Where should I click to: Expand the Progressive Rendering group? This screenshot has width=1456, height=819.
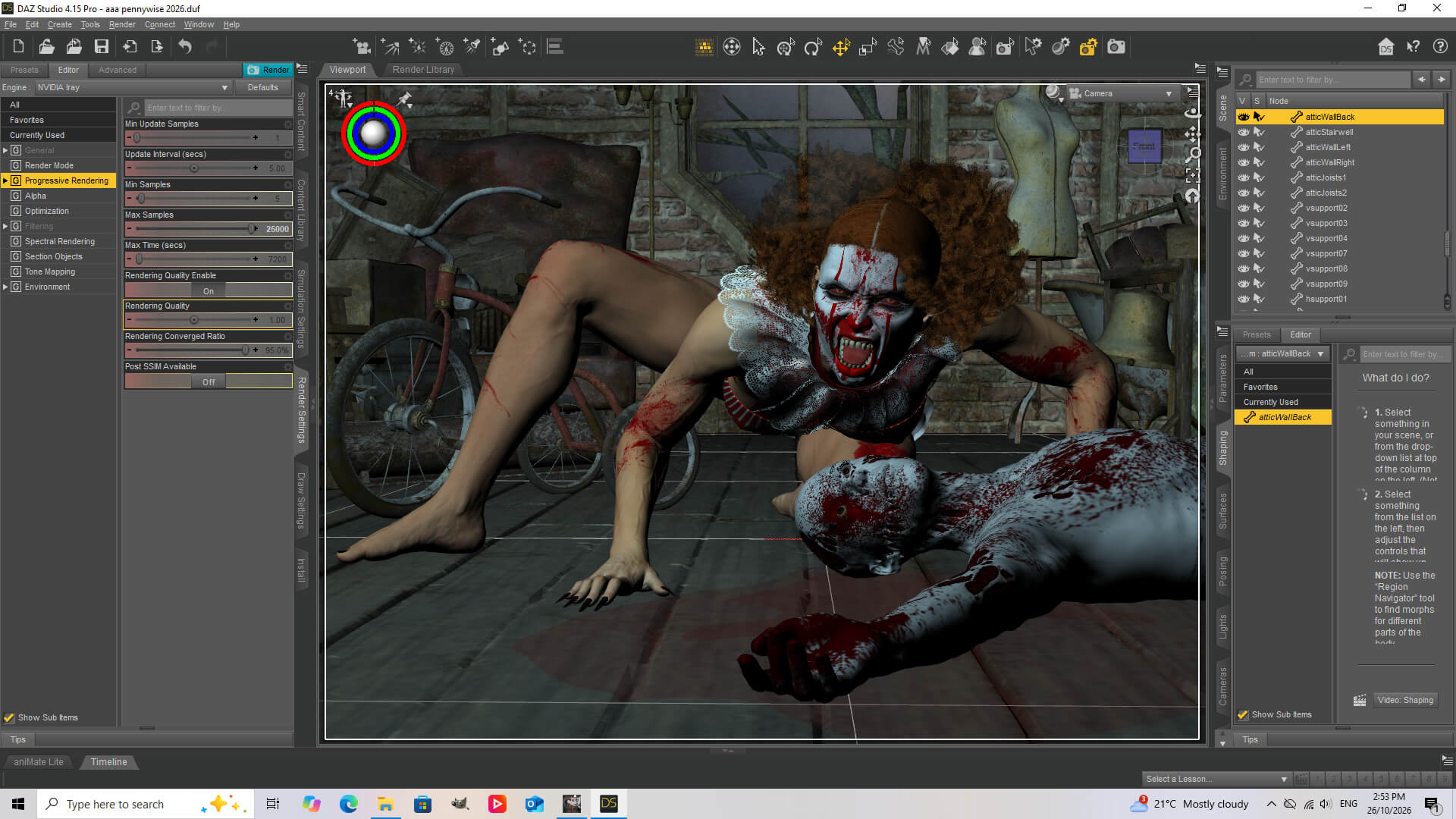click(5, 180)
